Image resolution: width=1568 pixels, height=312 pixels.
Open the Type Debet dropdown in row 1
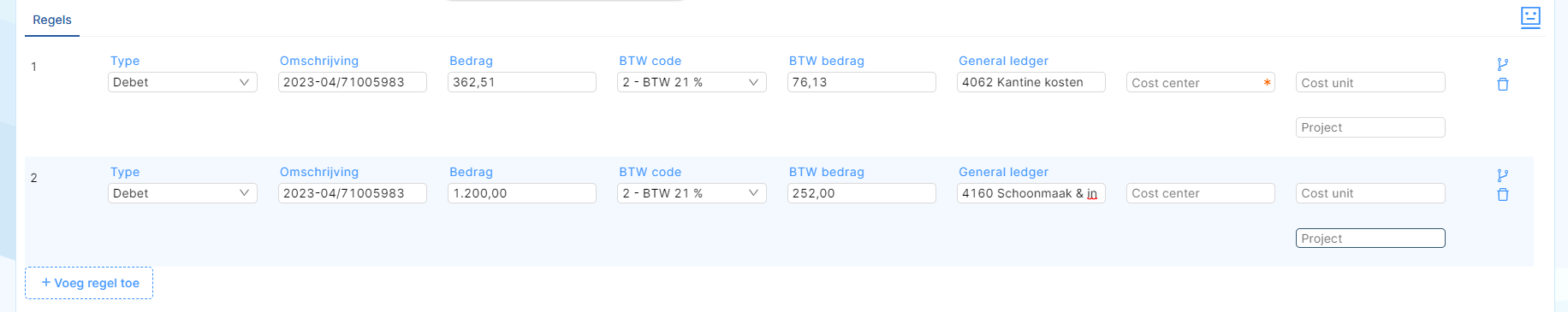(182, 82)
